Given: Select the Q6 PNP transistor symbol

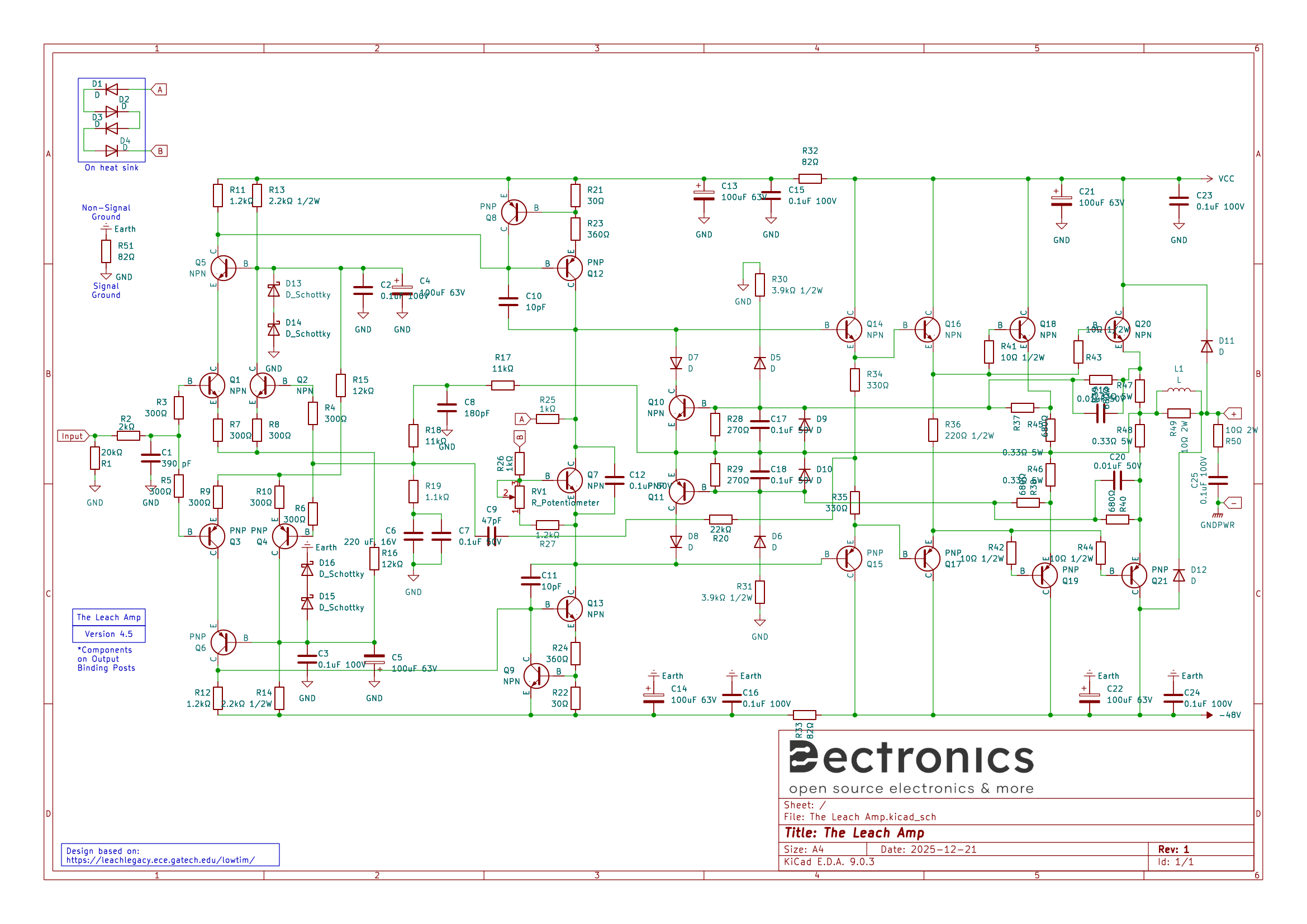Looking at the screenshot, I should (x=223, y=642).
